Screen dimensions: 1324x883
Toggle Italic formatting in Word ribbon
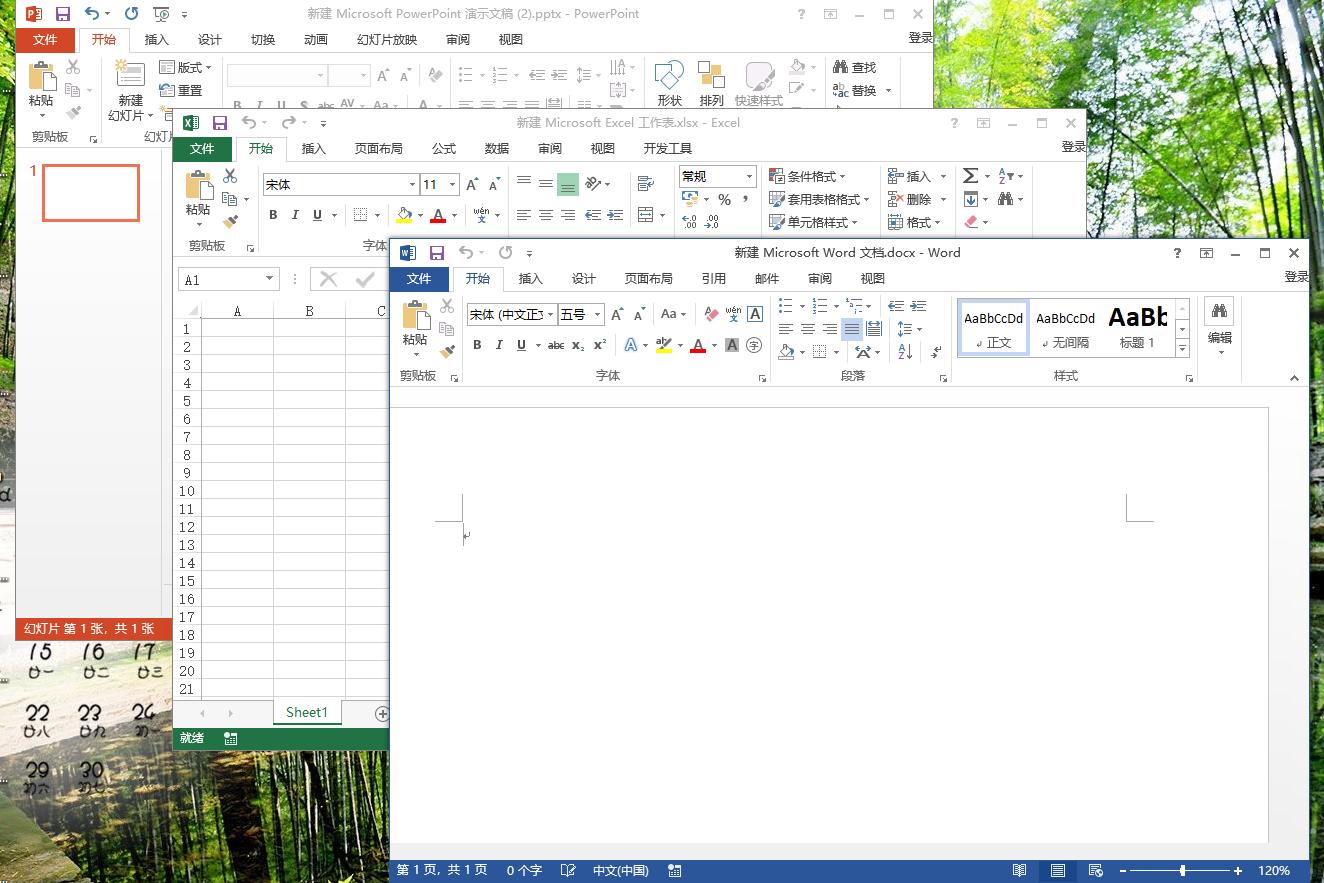(x=499, y=345)
